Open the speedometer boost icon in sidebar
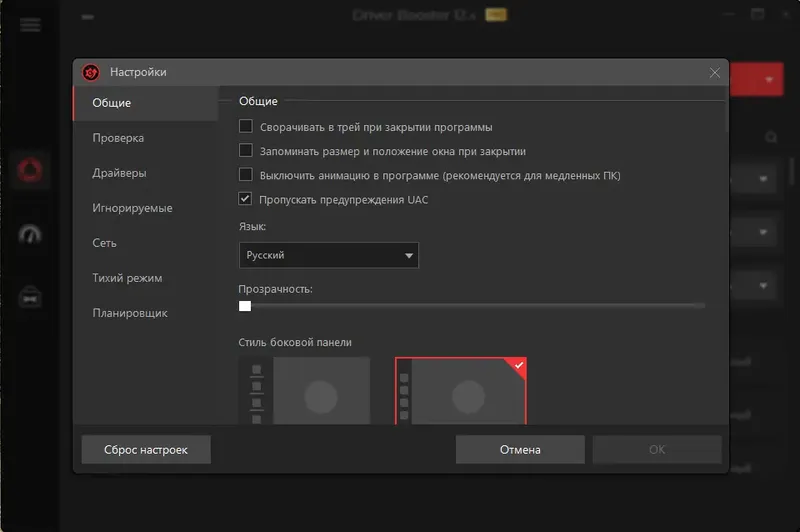Image resolution: width=800 pixels, height=532 pixels. [x=30, y=234]
